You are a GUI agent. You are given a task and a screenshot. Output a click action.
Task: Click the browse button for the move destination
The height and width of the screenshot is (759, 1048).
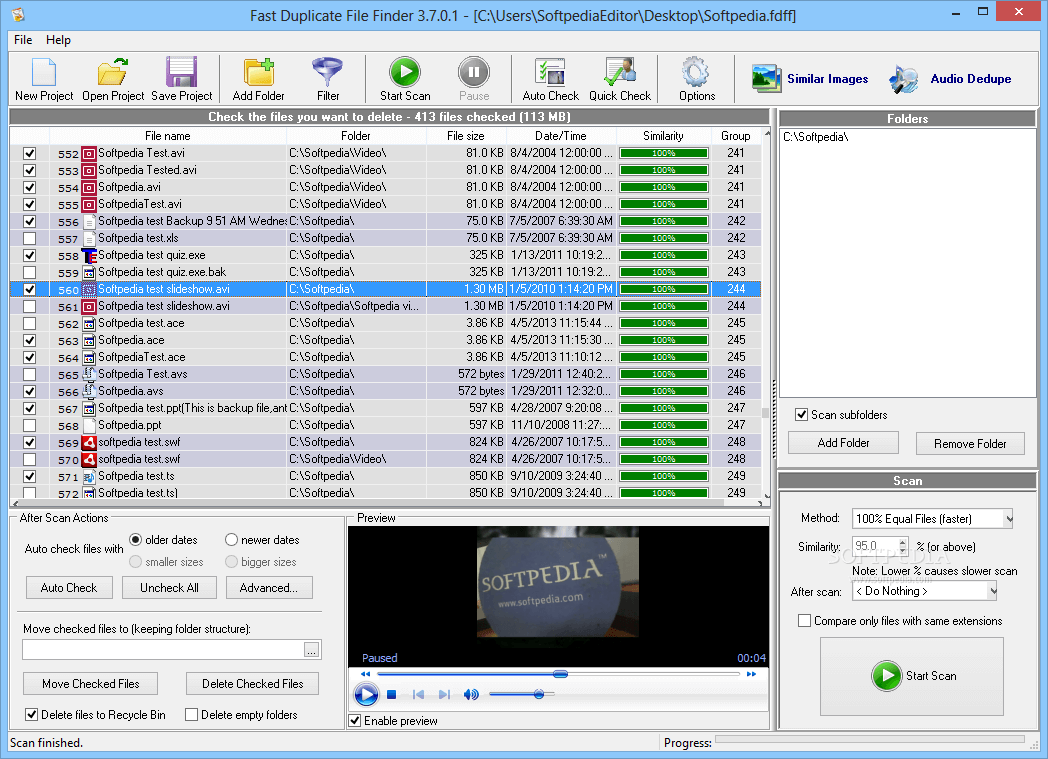click(311, 649)
